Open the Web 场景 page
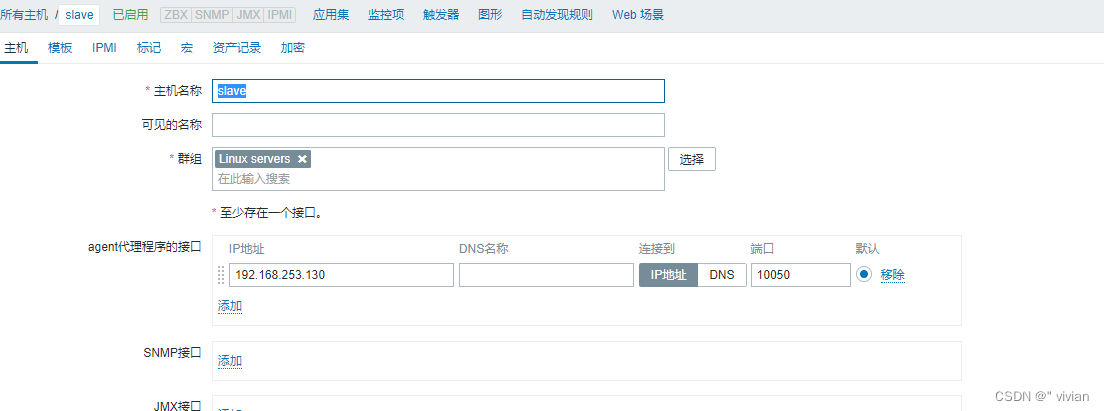1104x411 pixels. (638, 15)
